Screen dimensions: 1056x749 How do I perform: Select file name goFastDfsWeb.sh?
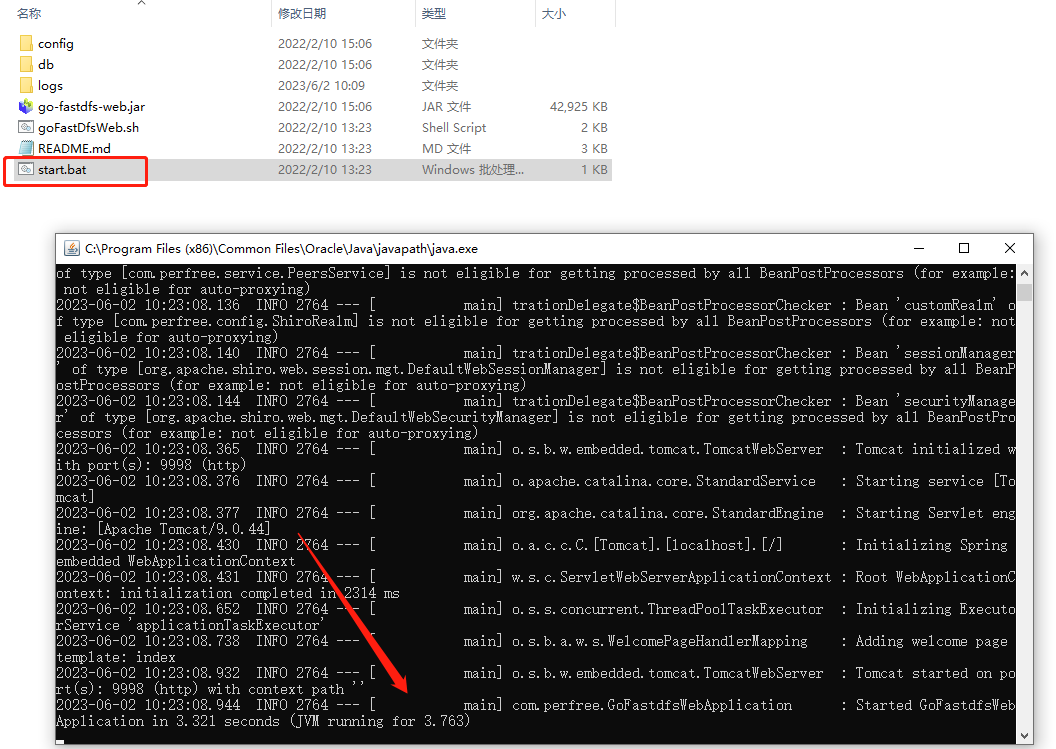88,127
